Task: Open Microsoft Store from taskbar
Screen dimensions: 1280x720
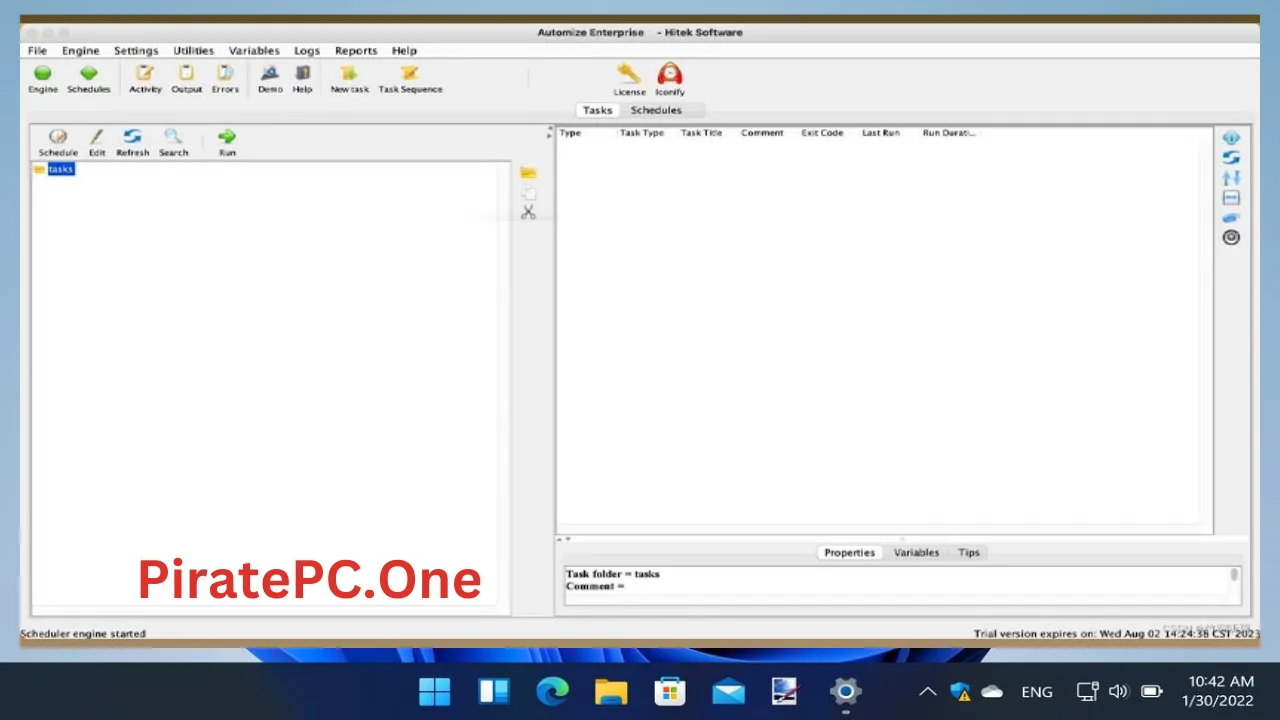Action: pos(669,691)
